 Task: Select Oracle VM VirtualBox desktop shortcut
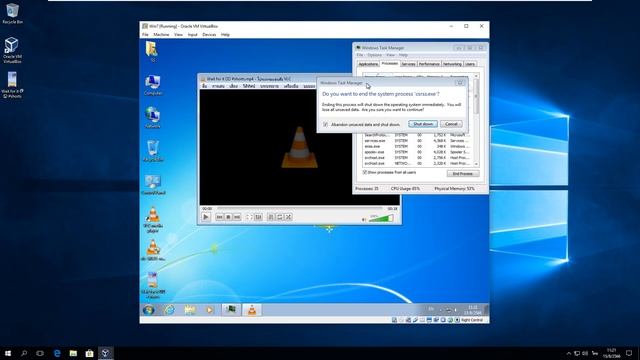click(x=12, y=50)
